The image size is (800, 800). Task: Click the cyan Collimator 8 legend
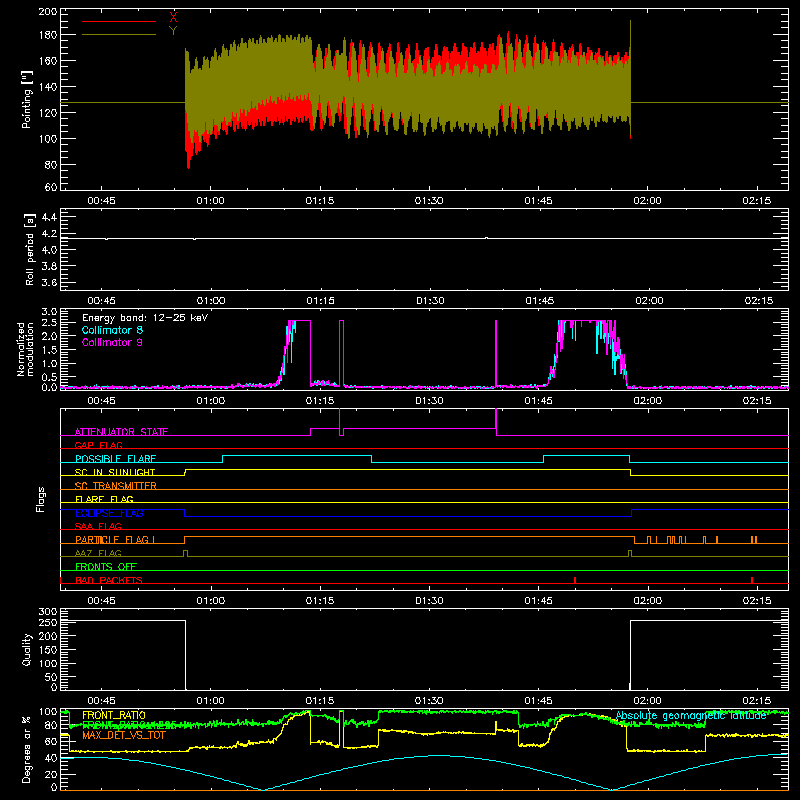(112, 330)
